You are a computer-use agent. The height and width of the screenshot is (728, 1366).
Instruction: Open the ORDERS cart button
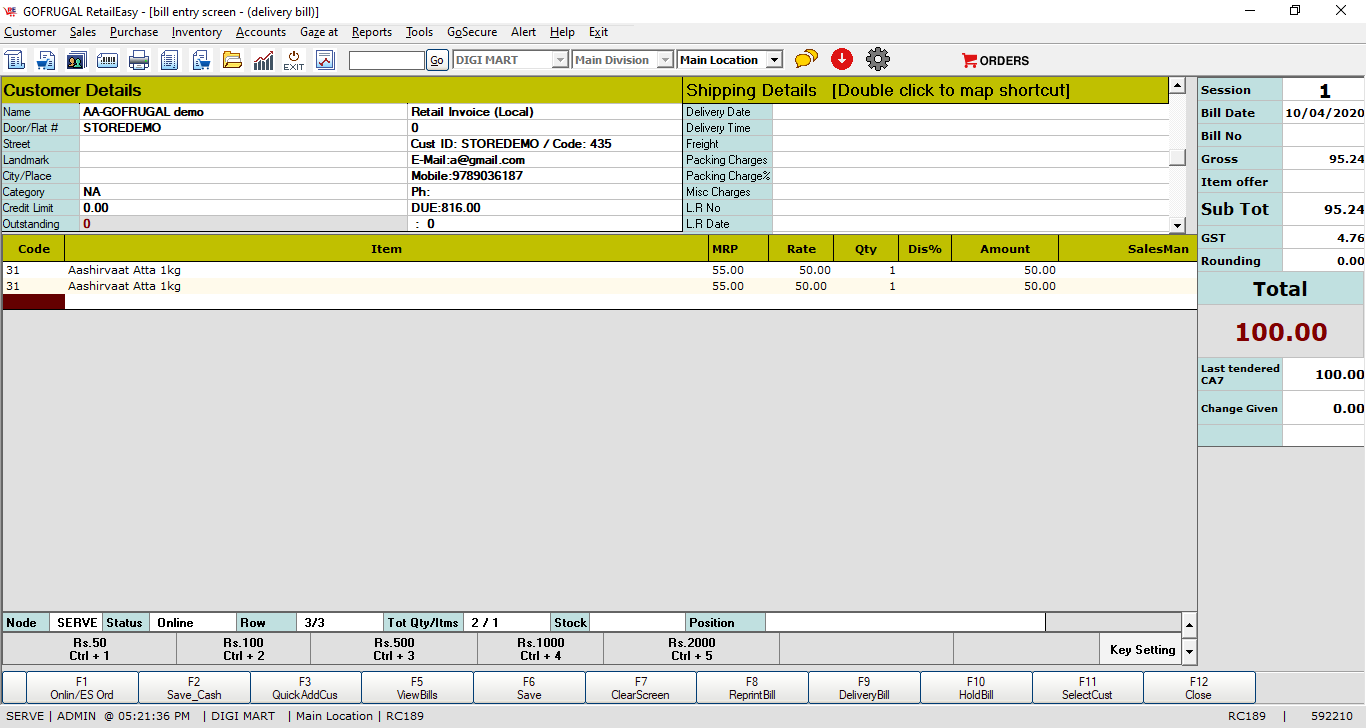[995, 60]
